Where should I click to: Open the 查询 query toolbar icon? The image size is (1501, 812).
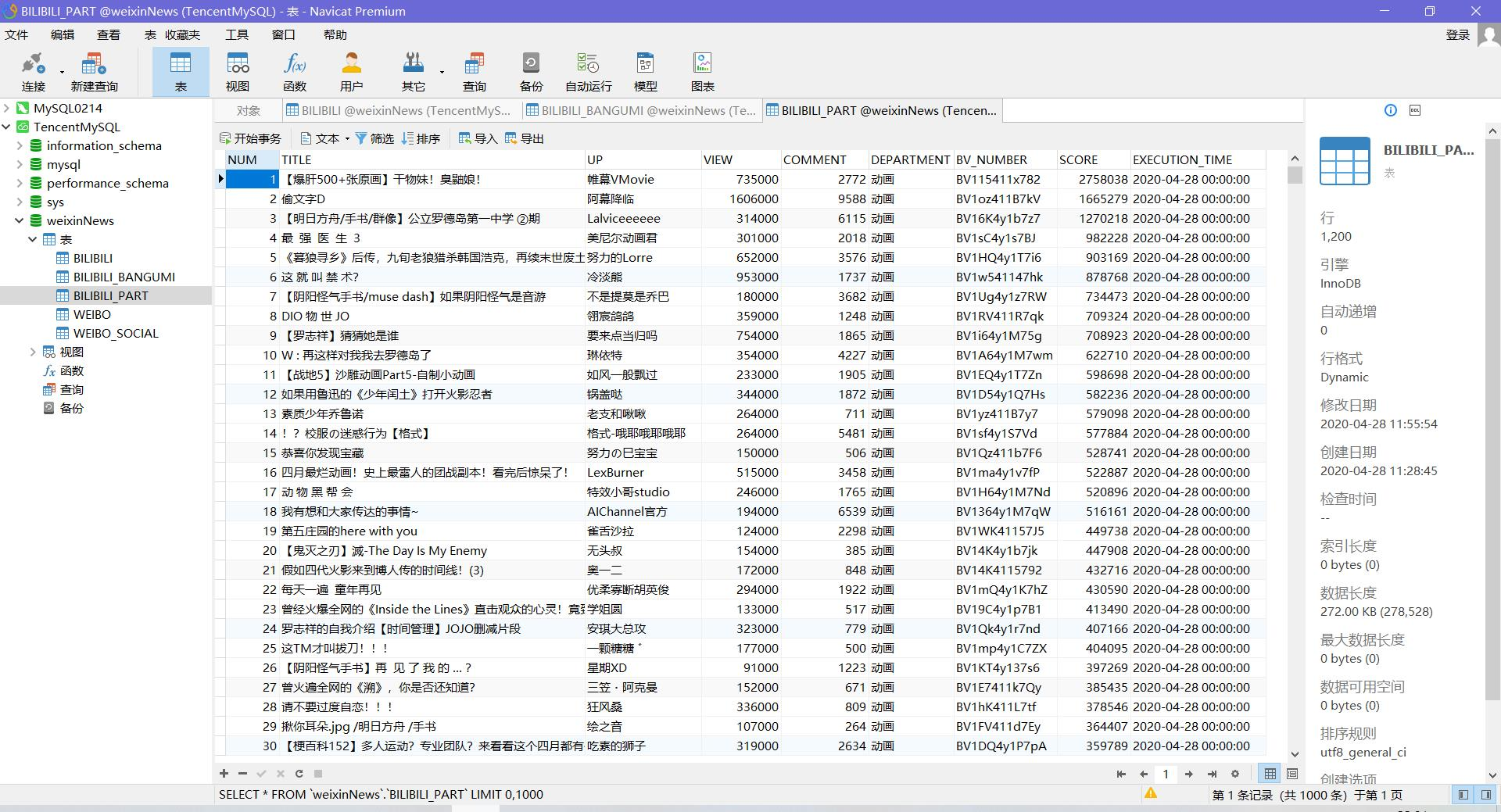point(474,72)
